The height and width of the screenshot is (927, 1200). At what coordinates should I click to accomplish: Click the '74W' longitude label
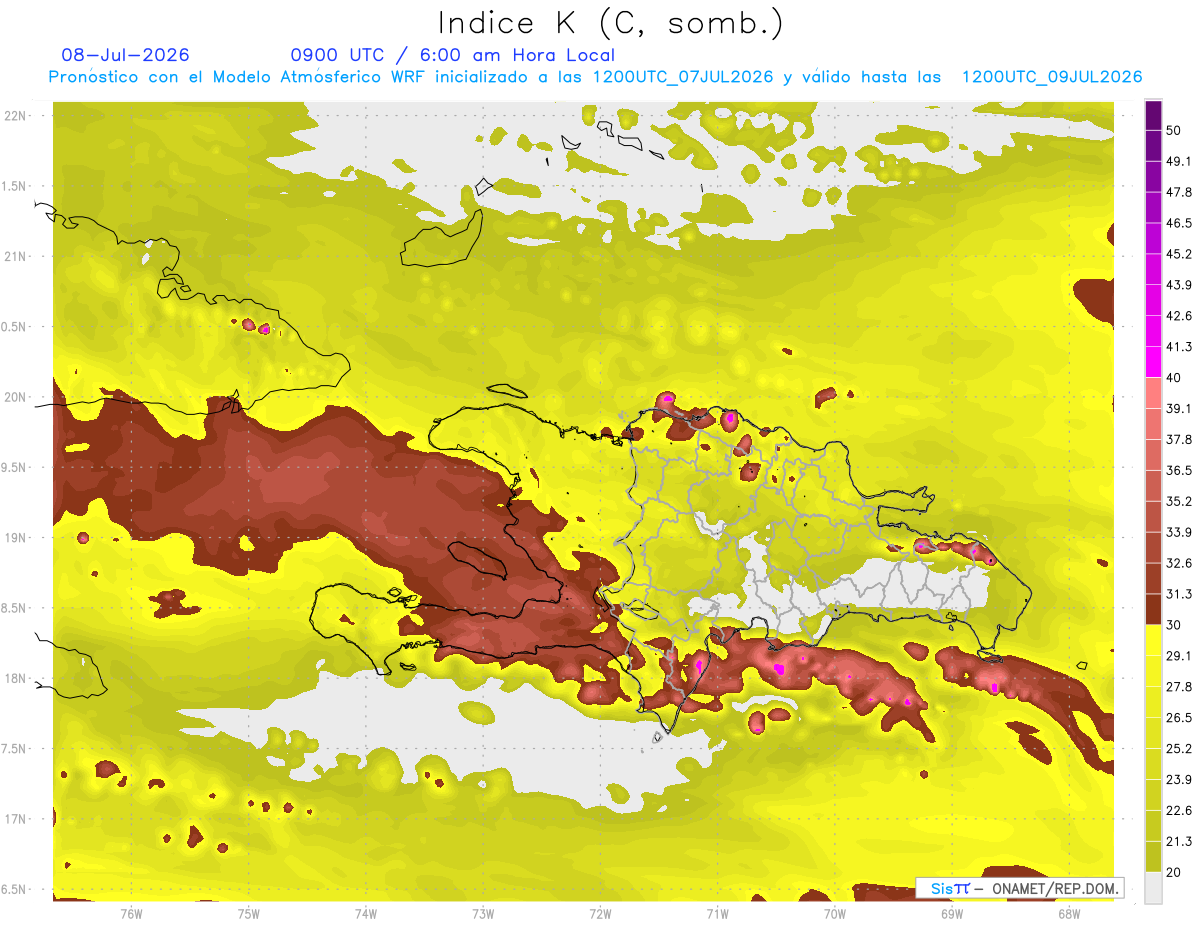pos(366,913)
